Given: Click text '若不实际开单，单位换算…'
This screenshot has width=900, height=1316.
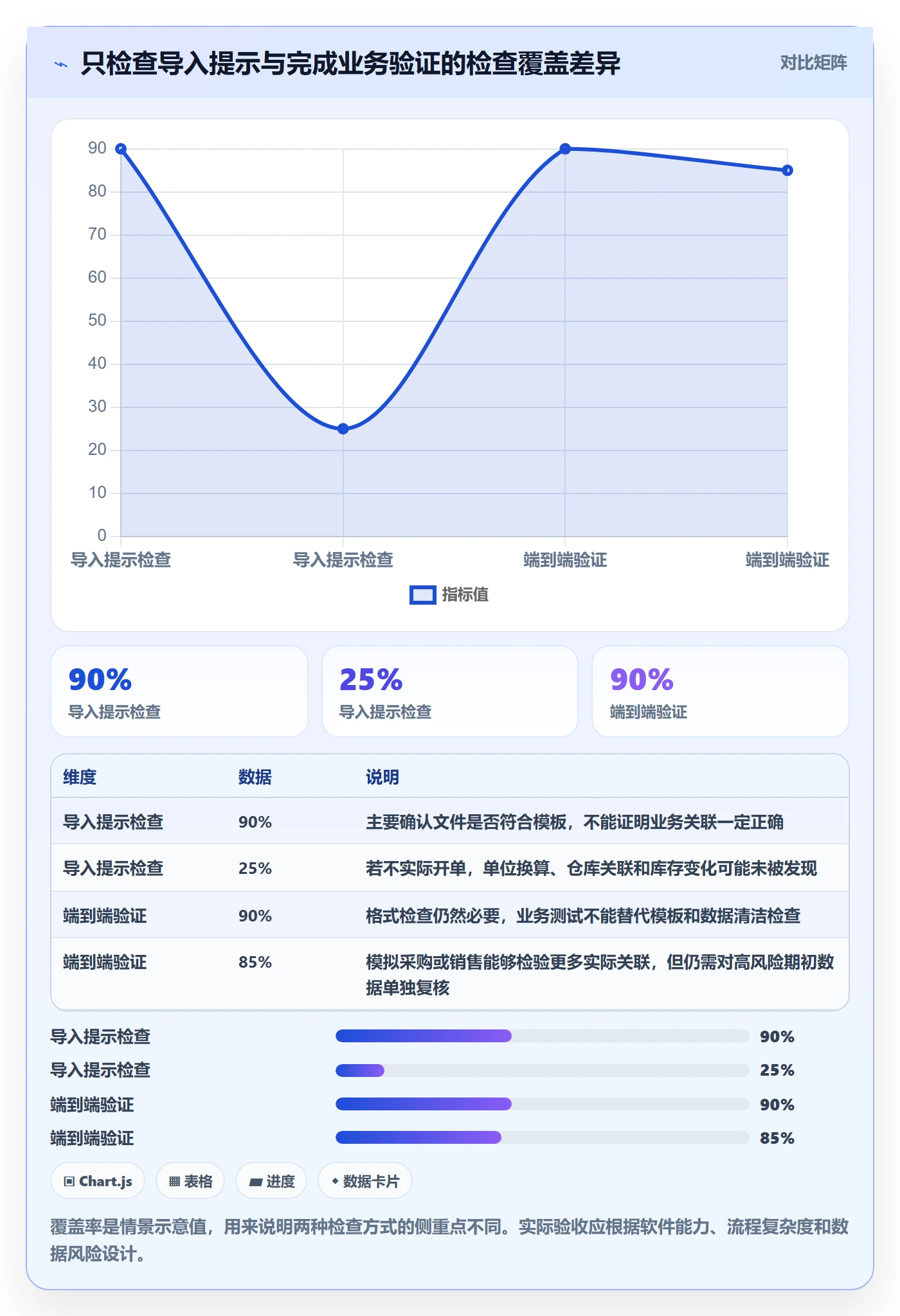Looking at the screenshot, I should point(591,868).
